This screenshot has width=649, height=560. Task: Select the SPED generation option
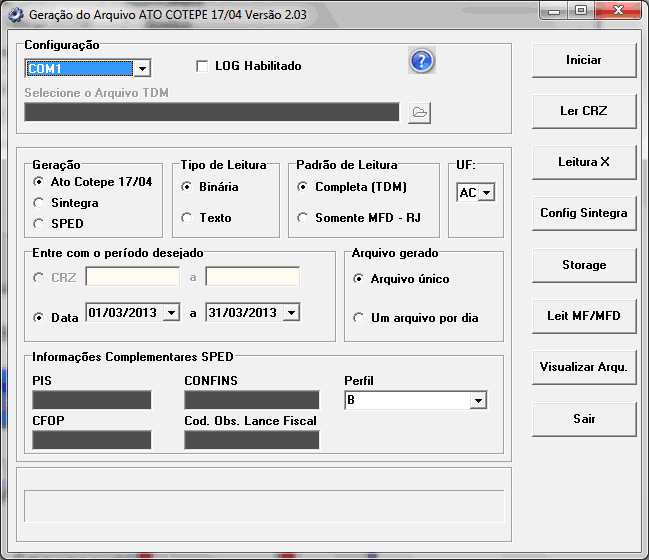[x=39, y=223]
